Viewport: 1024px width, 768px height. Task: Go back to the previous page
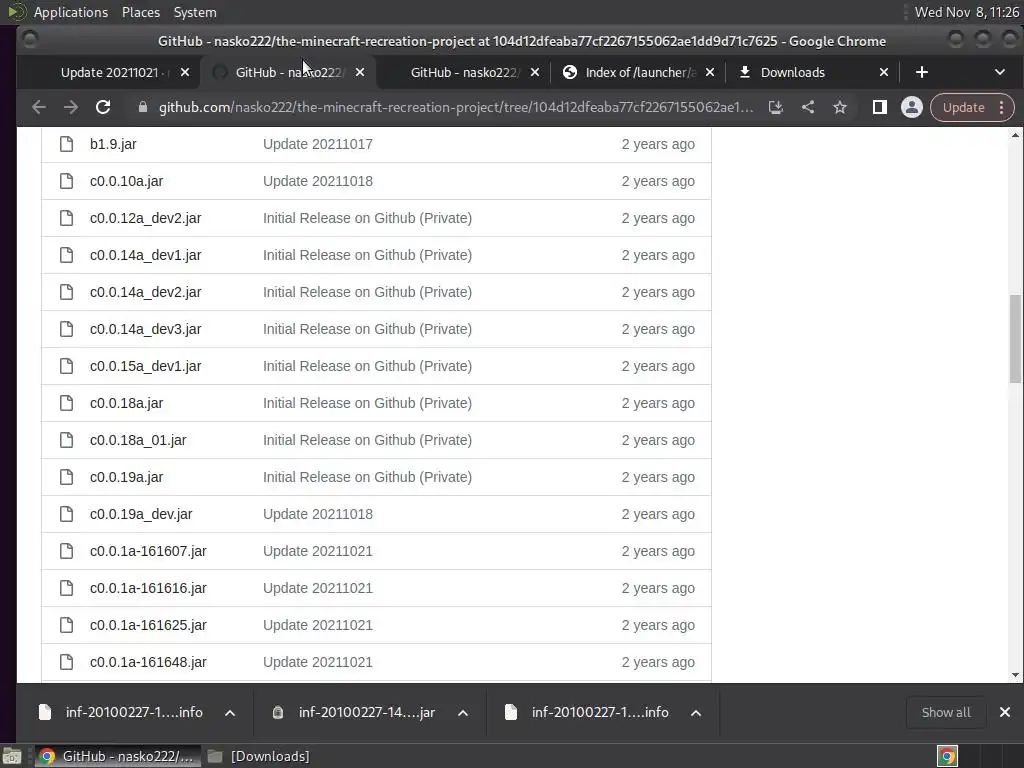(39, 107)
